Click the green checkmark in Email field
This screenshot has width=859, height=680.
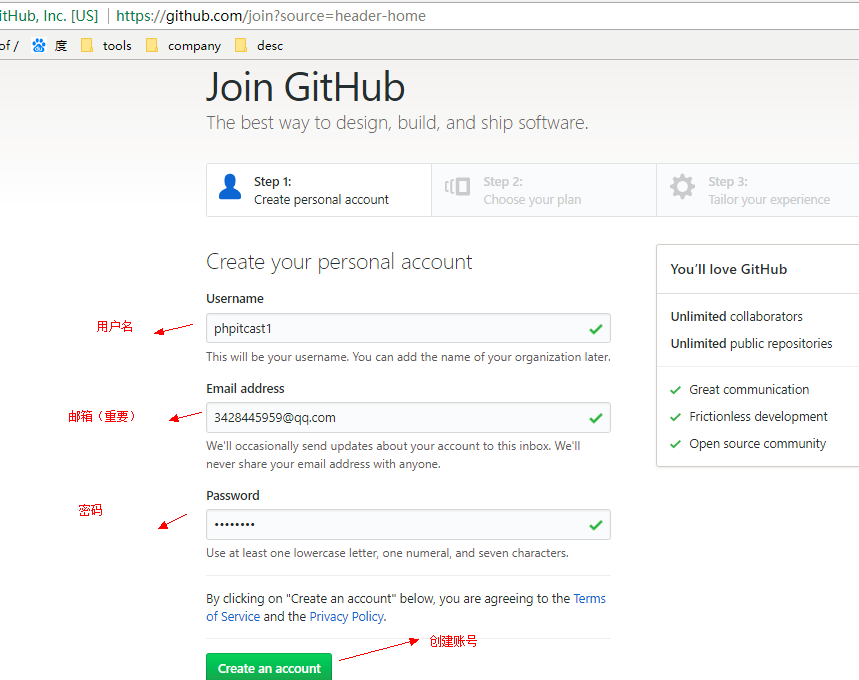(596, 418)
